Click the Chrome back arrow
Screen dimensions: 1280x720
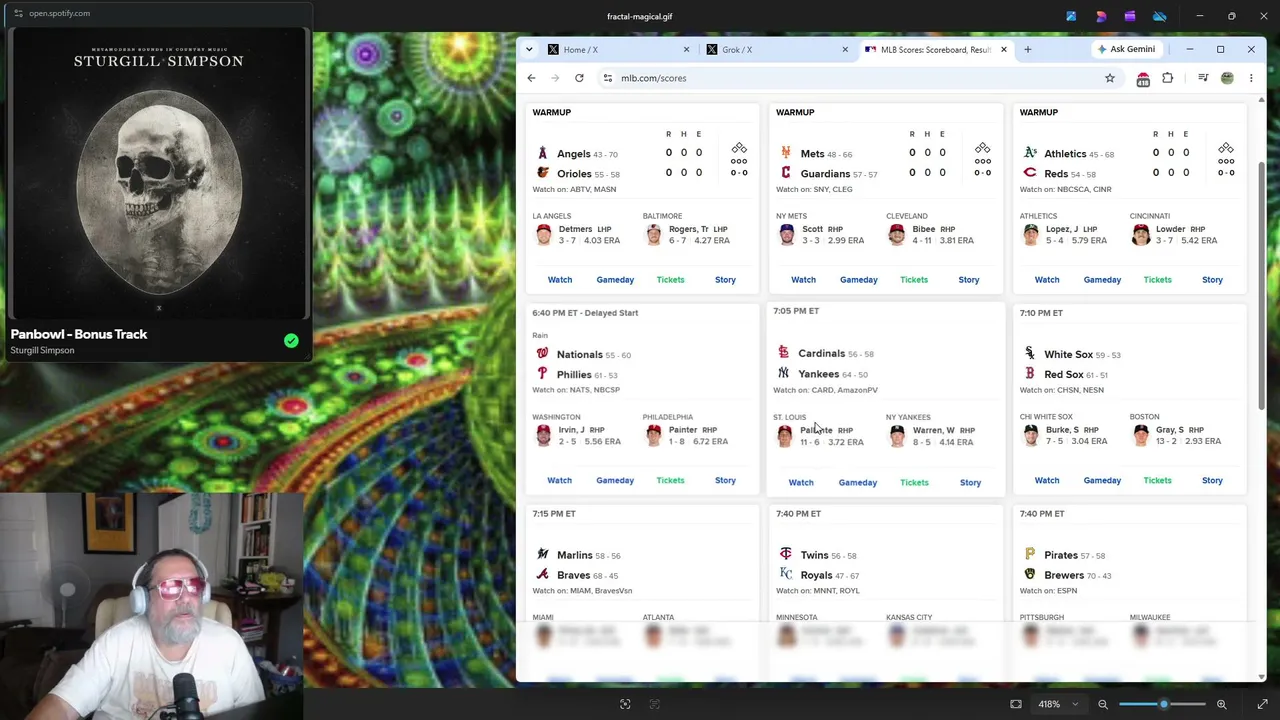point(531,78)
